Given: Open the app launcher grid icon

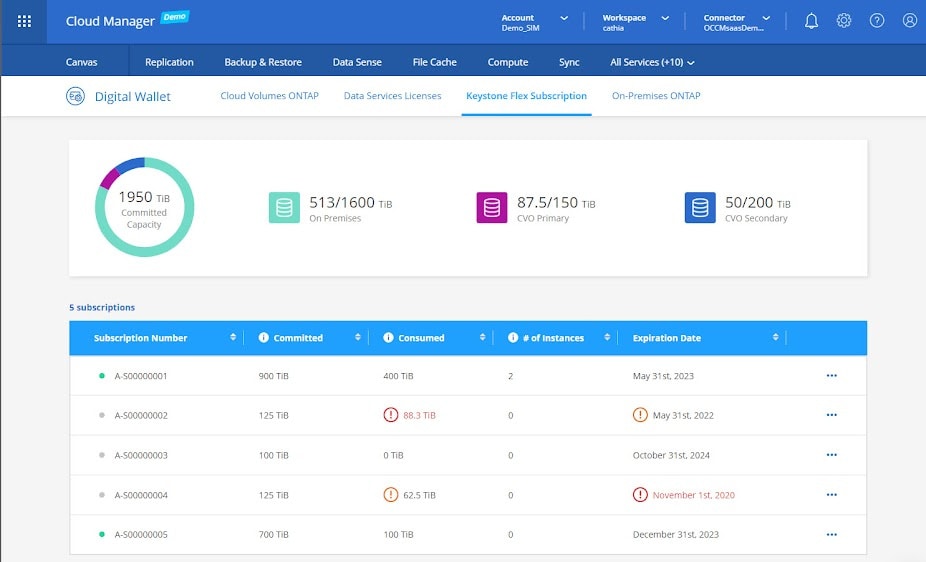Looking at the screenshot, I should pyautogui.click(x=24, y=21).
